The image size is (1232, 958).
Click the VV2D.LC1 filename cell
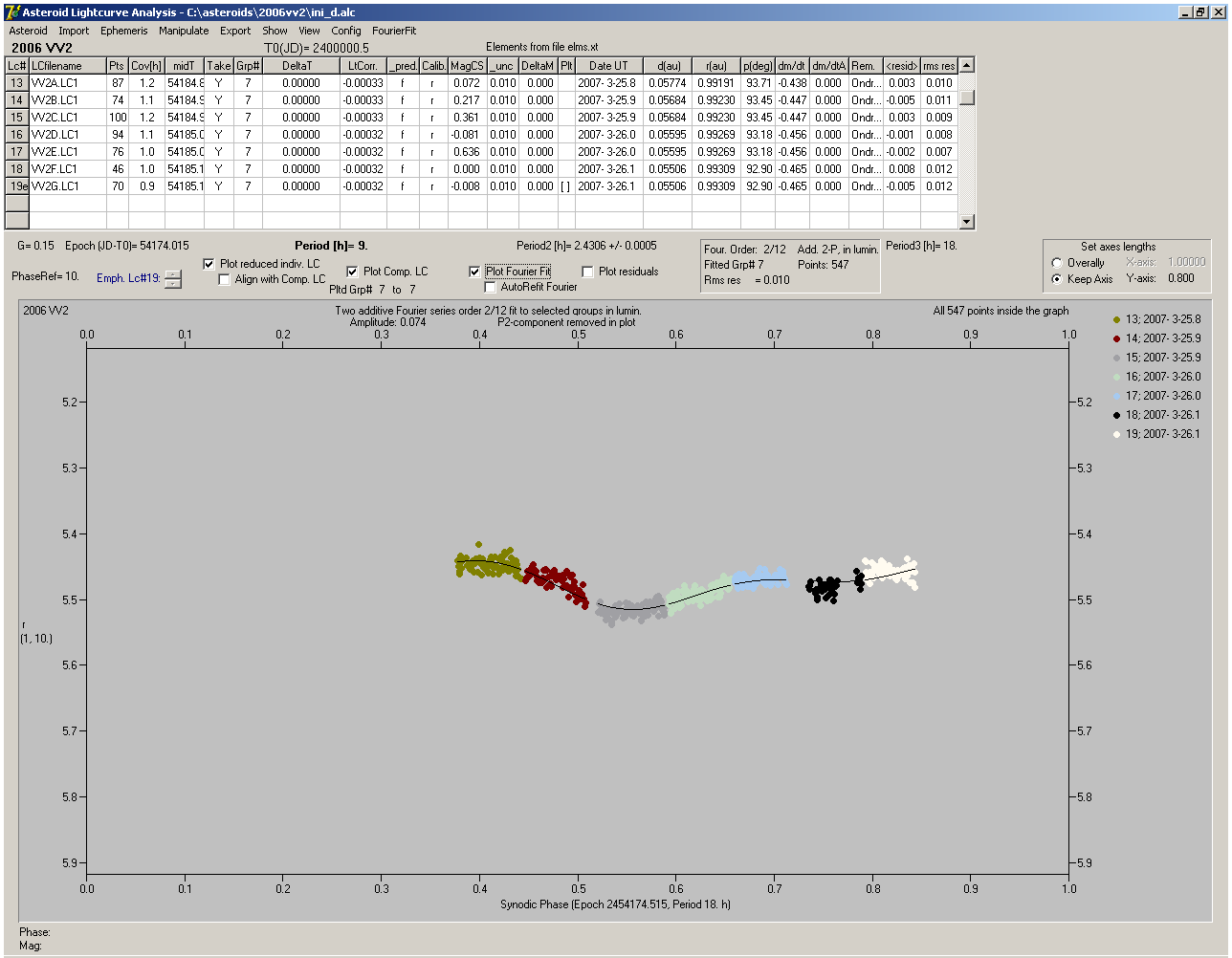67,135
